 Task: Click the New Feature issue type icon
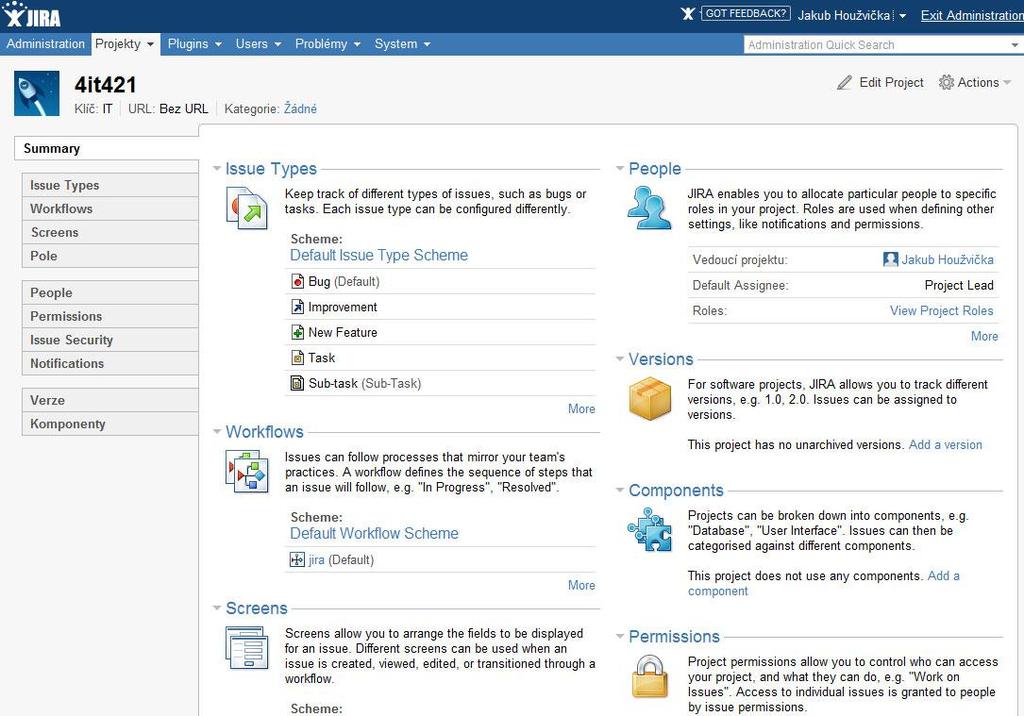pos(297,333)
